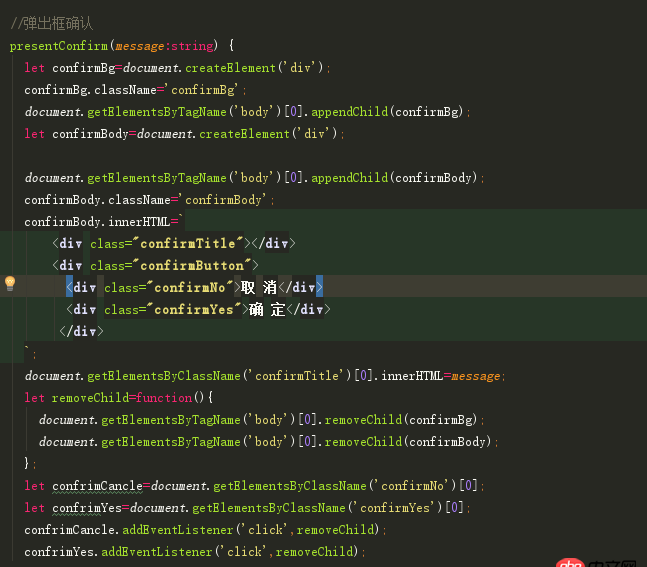The image size is (647, 567).
Task: Click the 取 消 text in template
Action: [259, 287]
